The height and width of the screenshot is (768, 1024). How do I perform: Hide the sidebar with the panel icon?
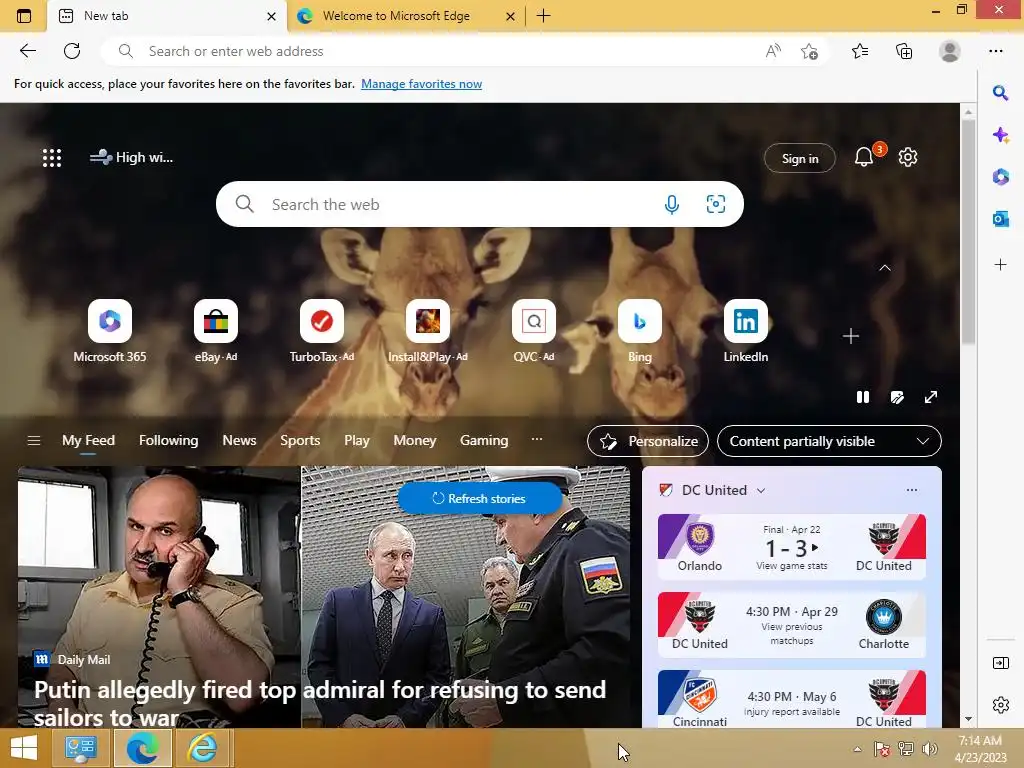click(x=1000, y=663)
